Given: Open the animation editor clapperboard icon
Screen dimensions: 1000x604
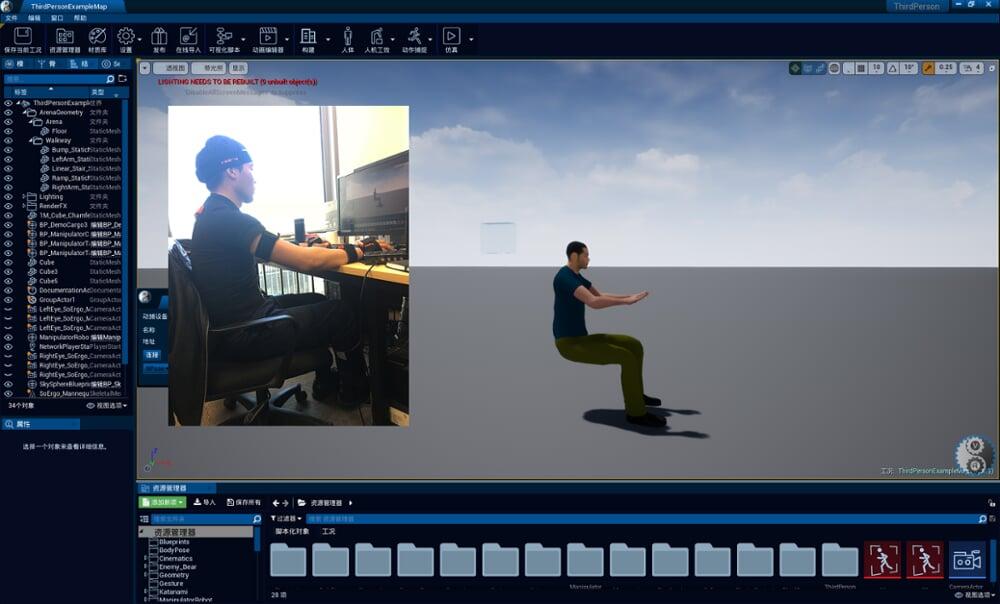Looking at the screenshot, I should 268,37.
